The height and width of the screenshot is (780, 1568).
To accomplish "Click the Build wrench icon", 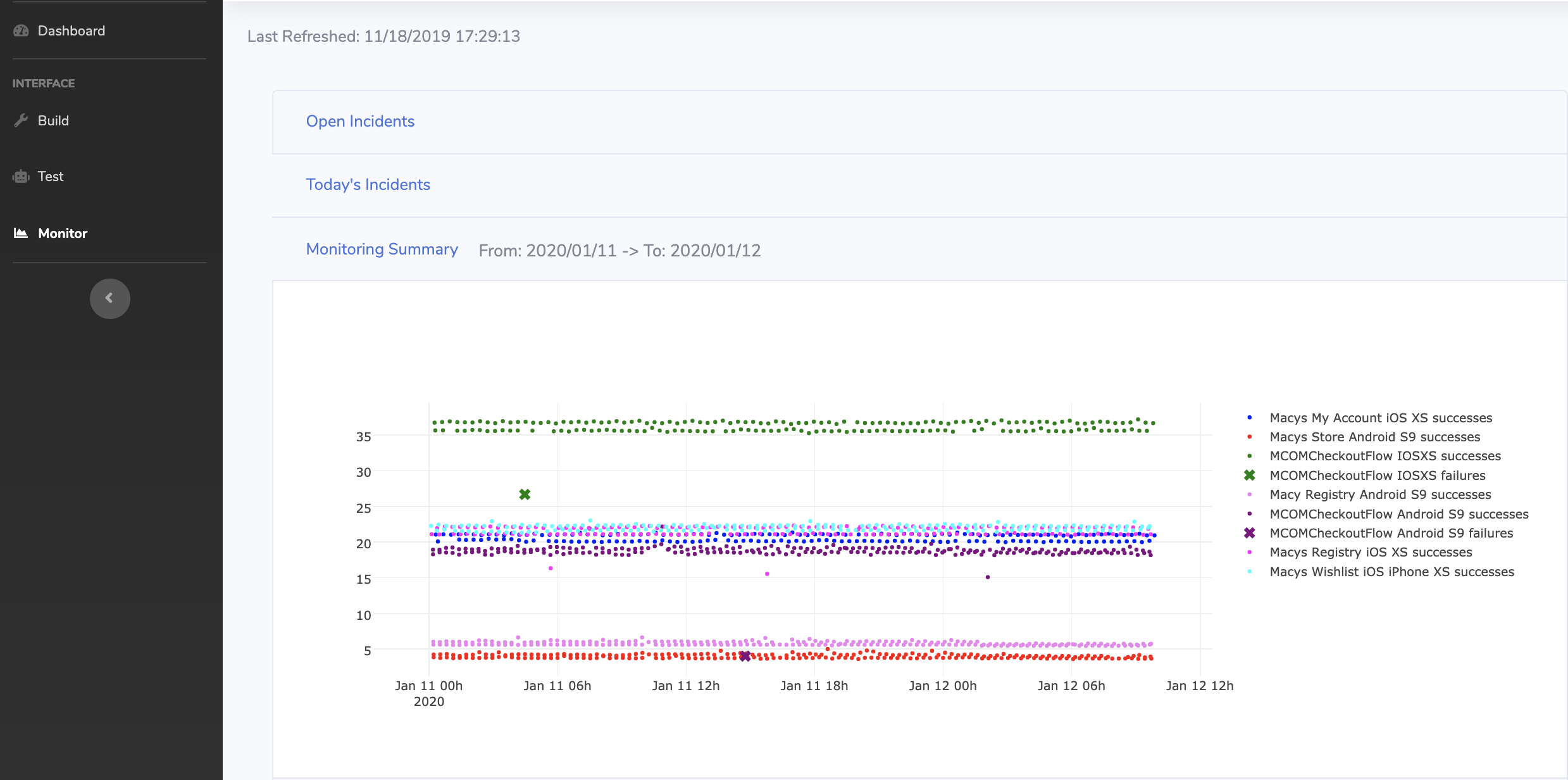I will click(x=22, y=120).
